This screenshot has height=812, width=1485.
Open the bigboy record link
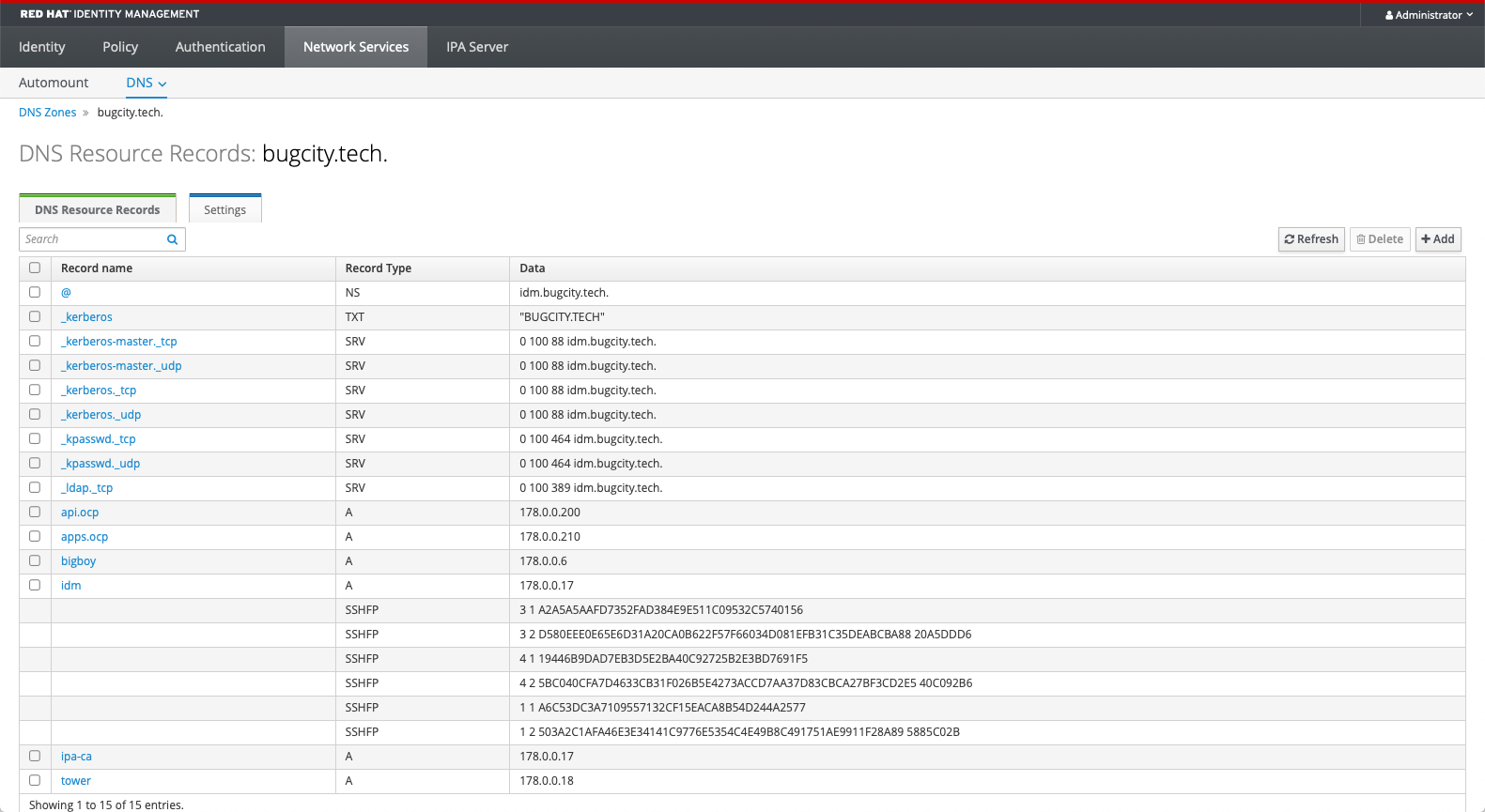pyautogui.click(x=79, y=561)
